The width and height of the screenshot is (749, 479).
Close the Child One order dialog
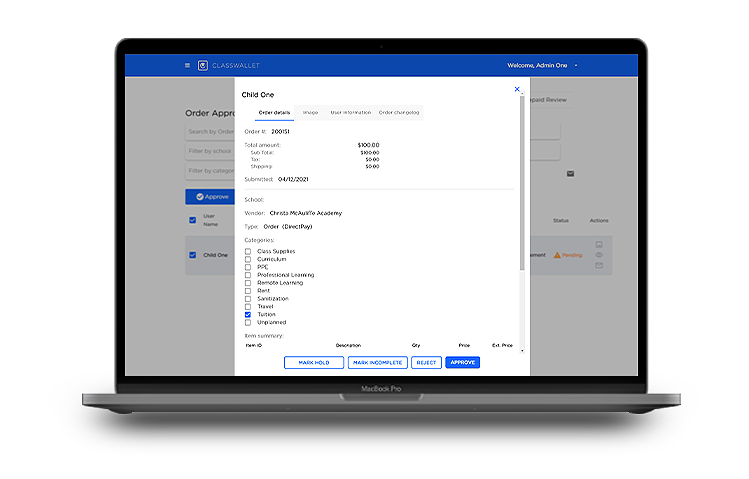[517, 89]
